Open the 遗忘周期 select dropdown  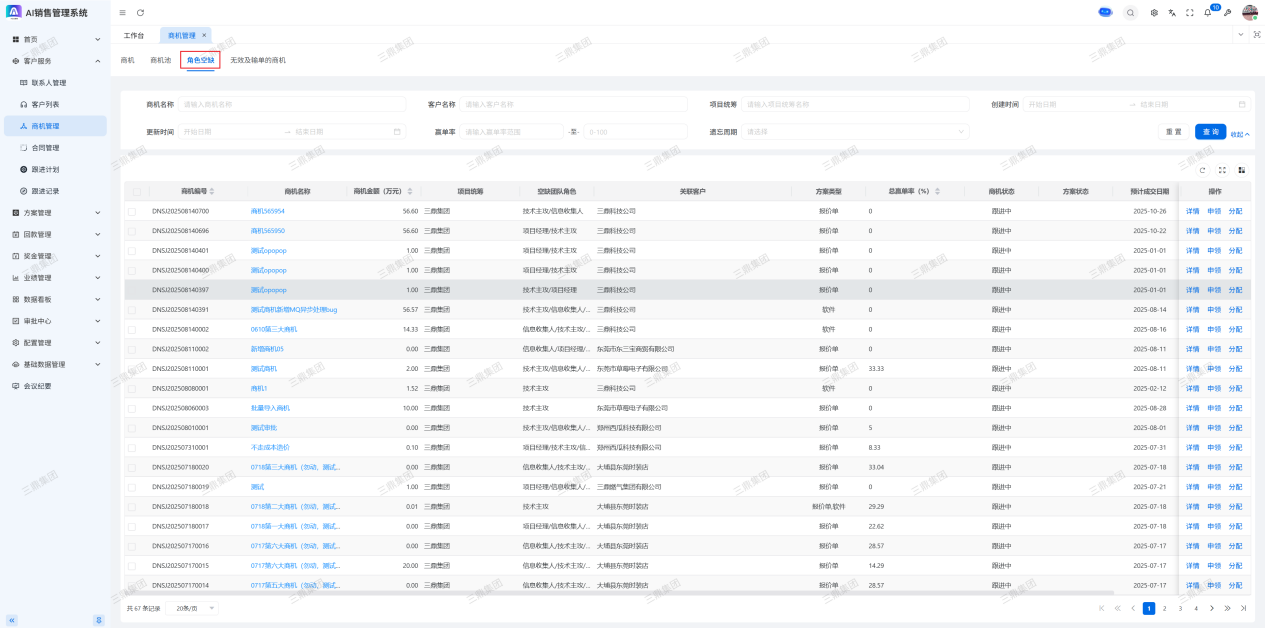[855, 132]
